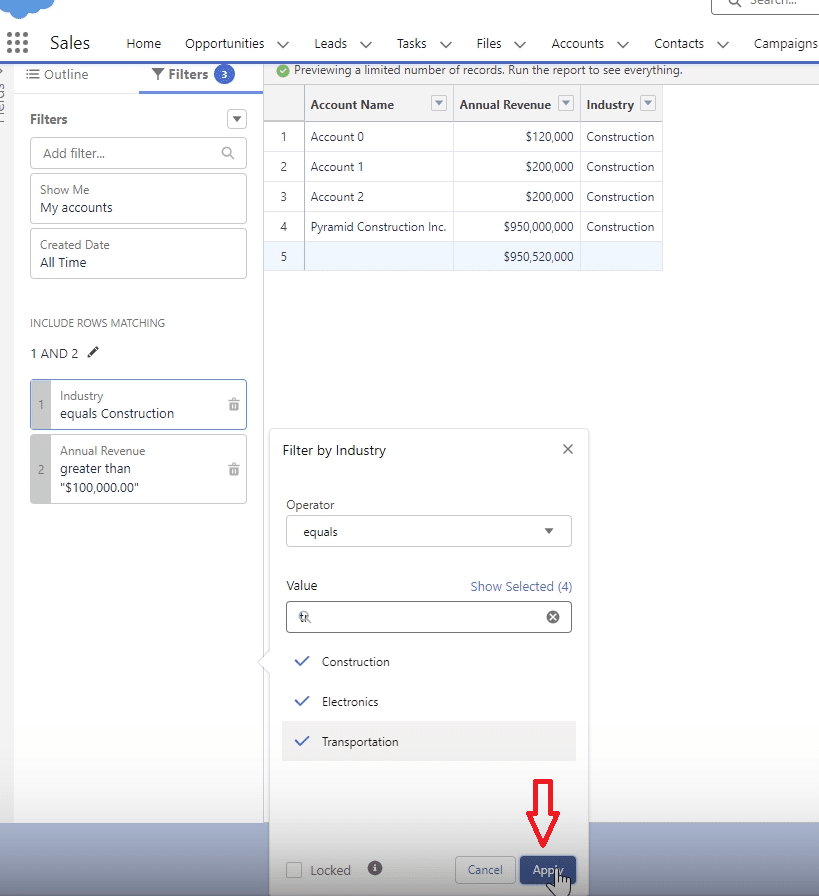Image resolution: width=819 pixels, height=896 pixels.
Task: Open the Industry column menu
Action: pos(648,103)
